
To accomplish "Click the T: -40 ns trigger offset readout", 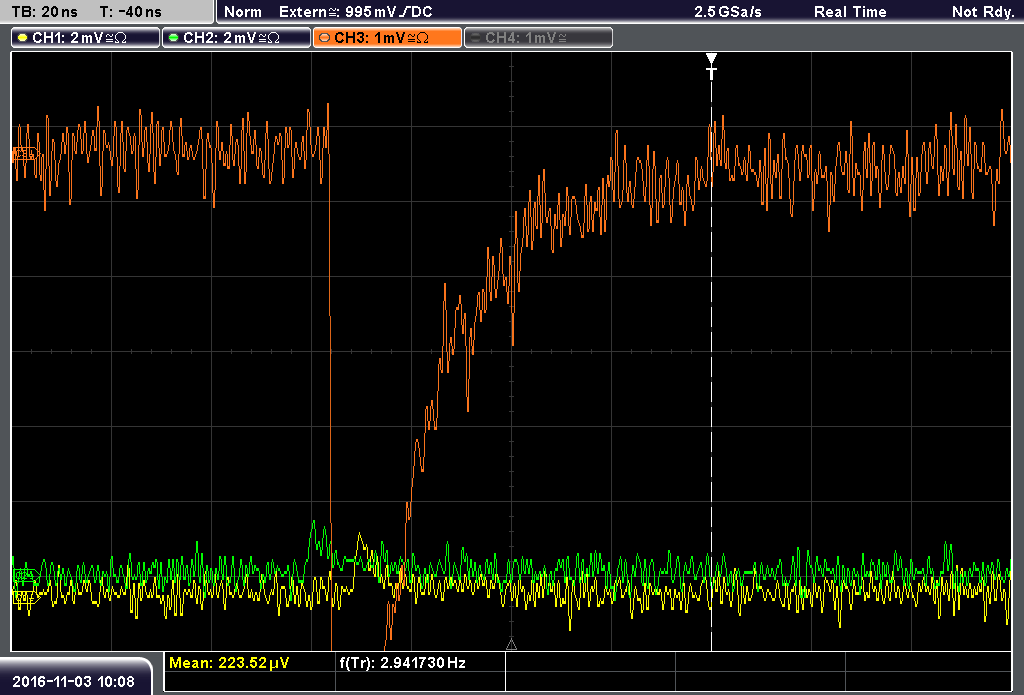I will click(131, 12).
